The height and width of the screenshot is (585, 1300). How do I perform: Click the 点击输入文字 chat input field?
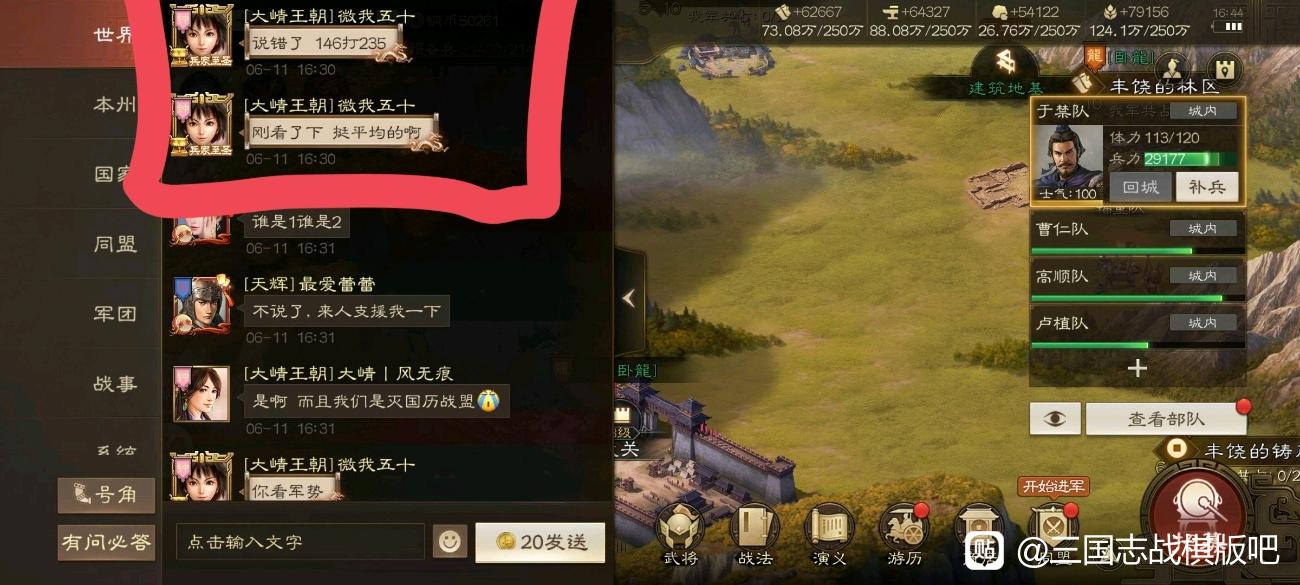tap(300, 541)
